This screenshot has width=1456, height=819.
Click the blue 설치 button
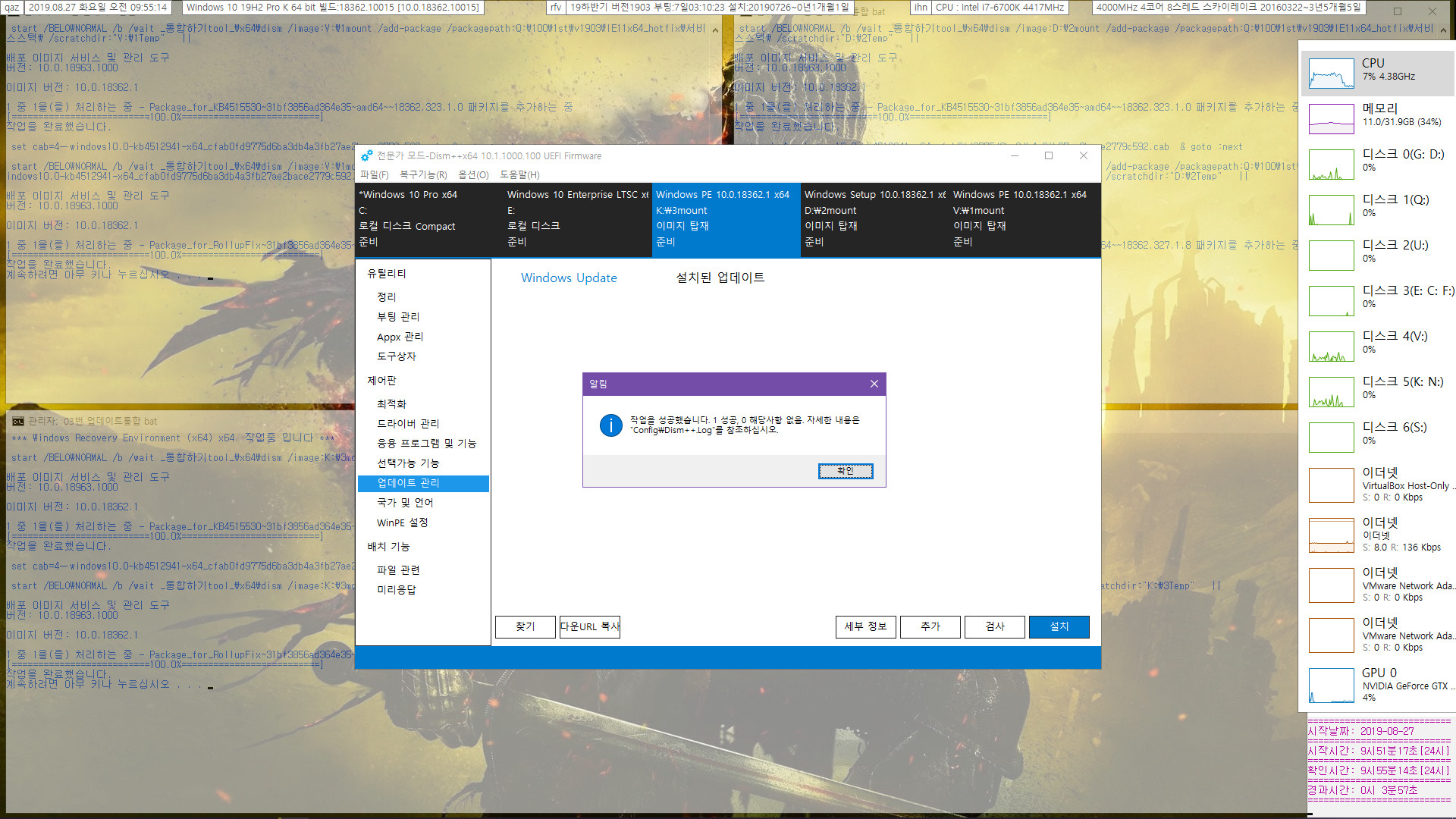tap(1059, 626)
